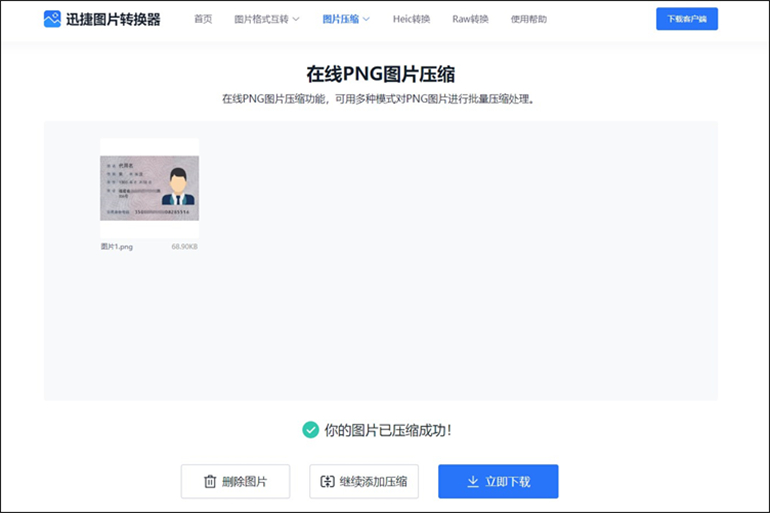Click the 下载客户端 button
Screen dimensions: 770x513
point(687,19)
